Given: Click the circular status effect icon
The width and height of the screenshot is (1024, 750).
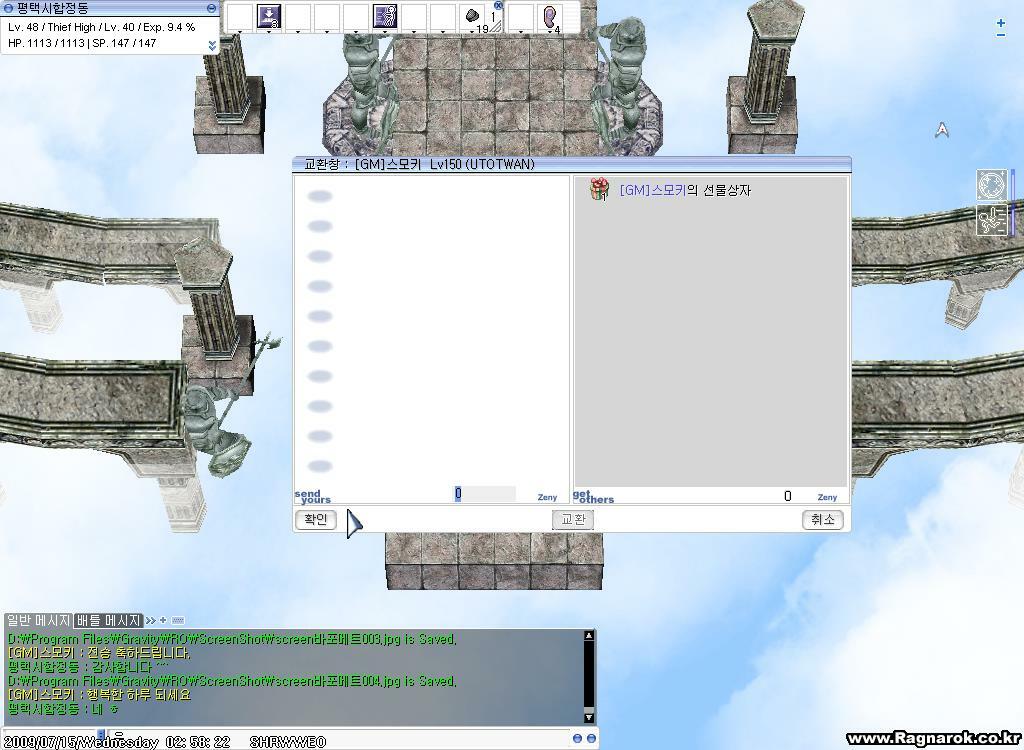Looking at the screenshot, I should tap(991, 186).
